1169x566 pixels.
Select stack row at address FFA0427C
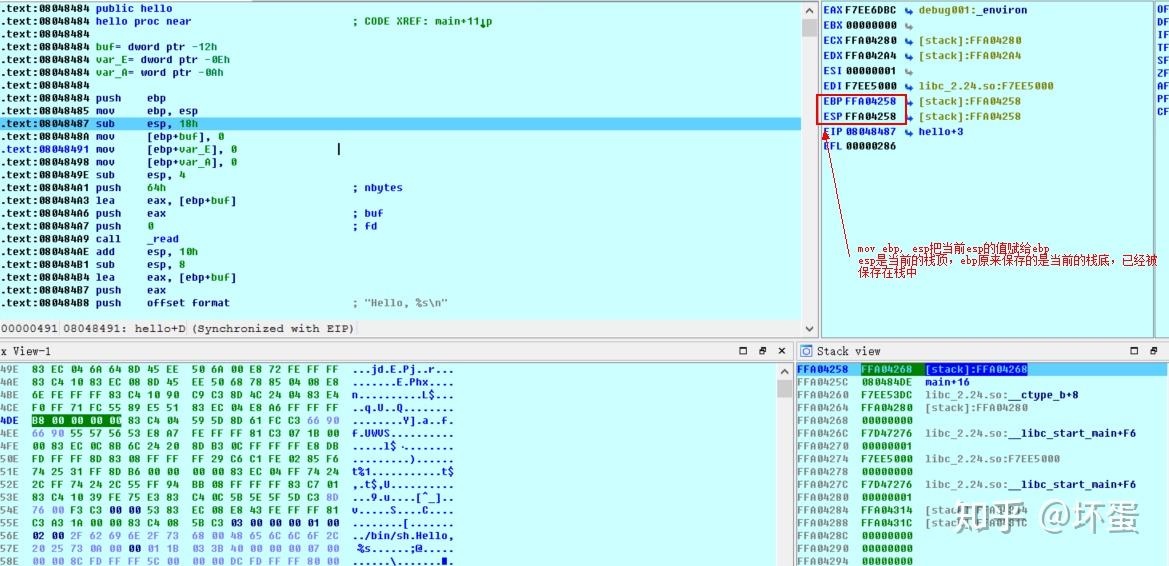pos(981,485)
